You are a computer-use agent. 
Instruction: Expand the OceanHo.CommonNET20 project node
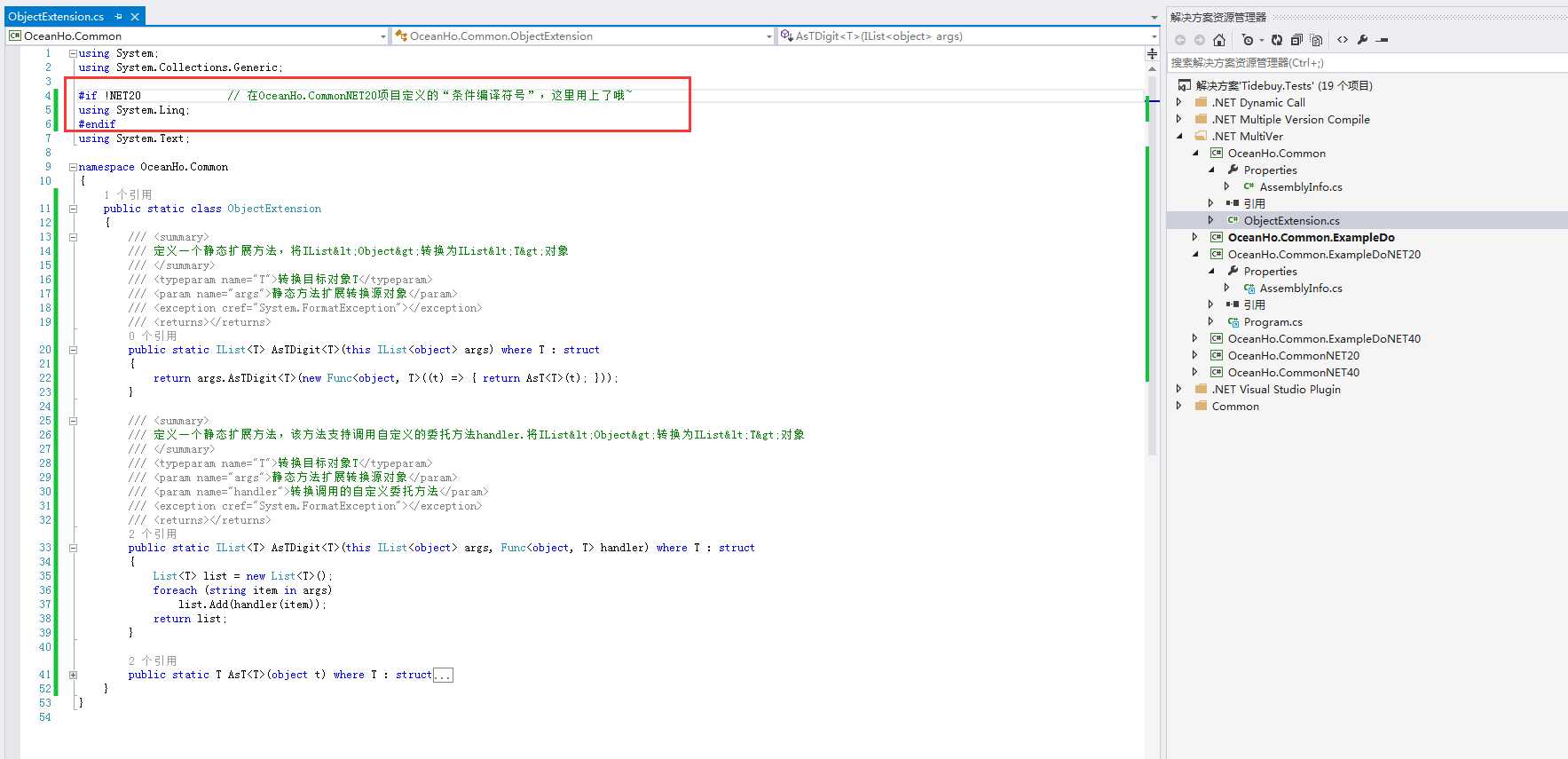pyautogui.click(x=1195, y=355)
